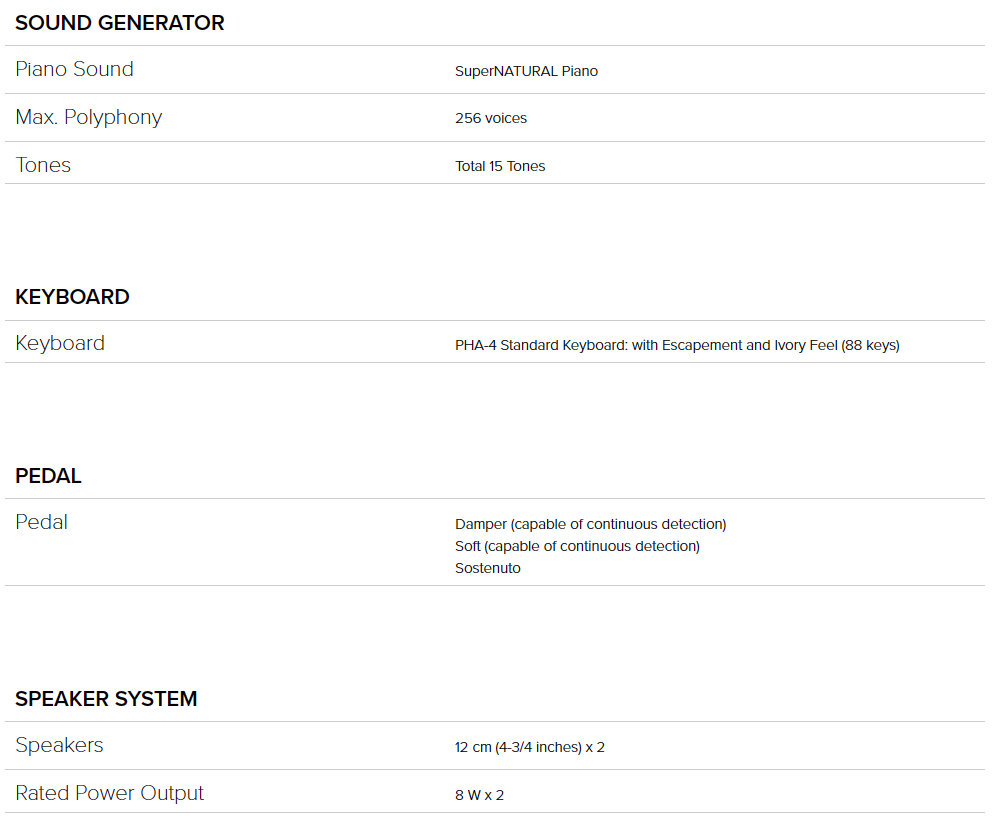This screenshot has height=827, width=997.
Task: Click the Max. Polyphony label
Action: click(x=88, y=117)
